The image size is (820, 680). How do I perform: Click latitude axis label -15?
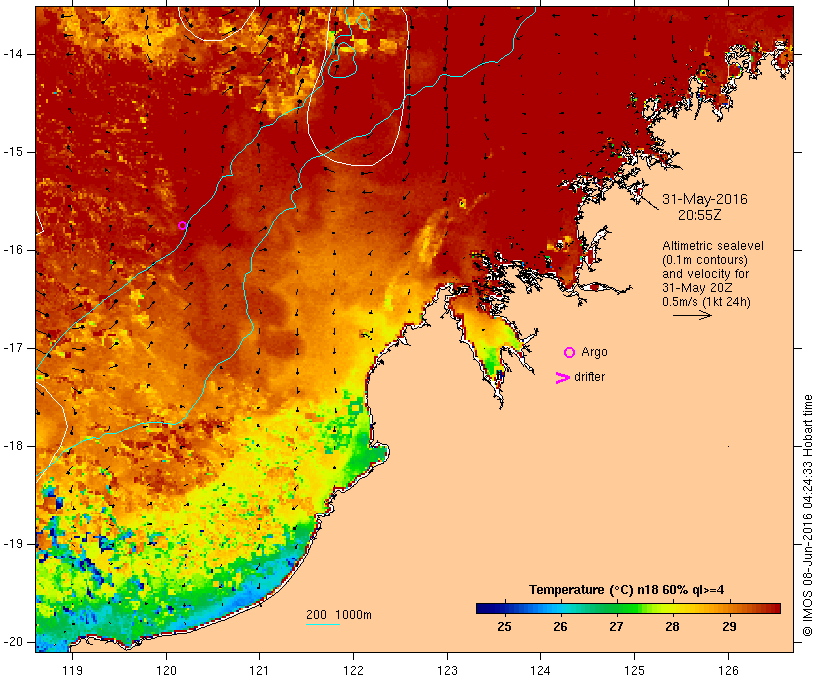coord(13,152)
